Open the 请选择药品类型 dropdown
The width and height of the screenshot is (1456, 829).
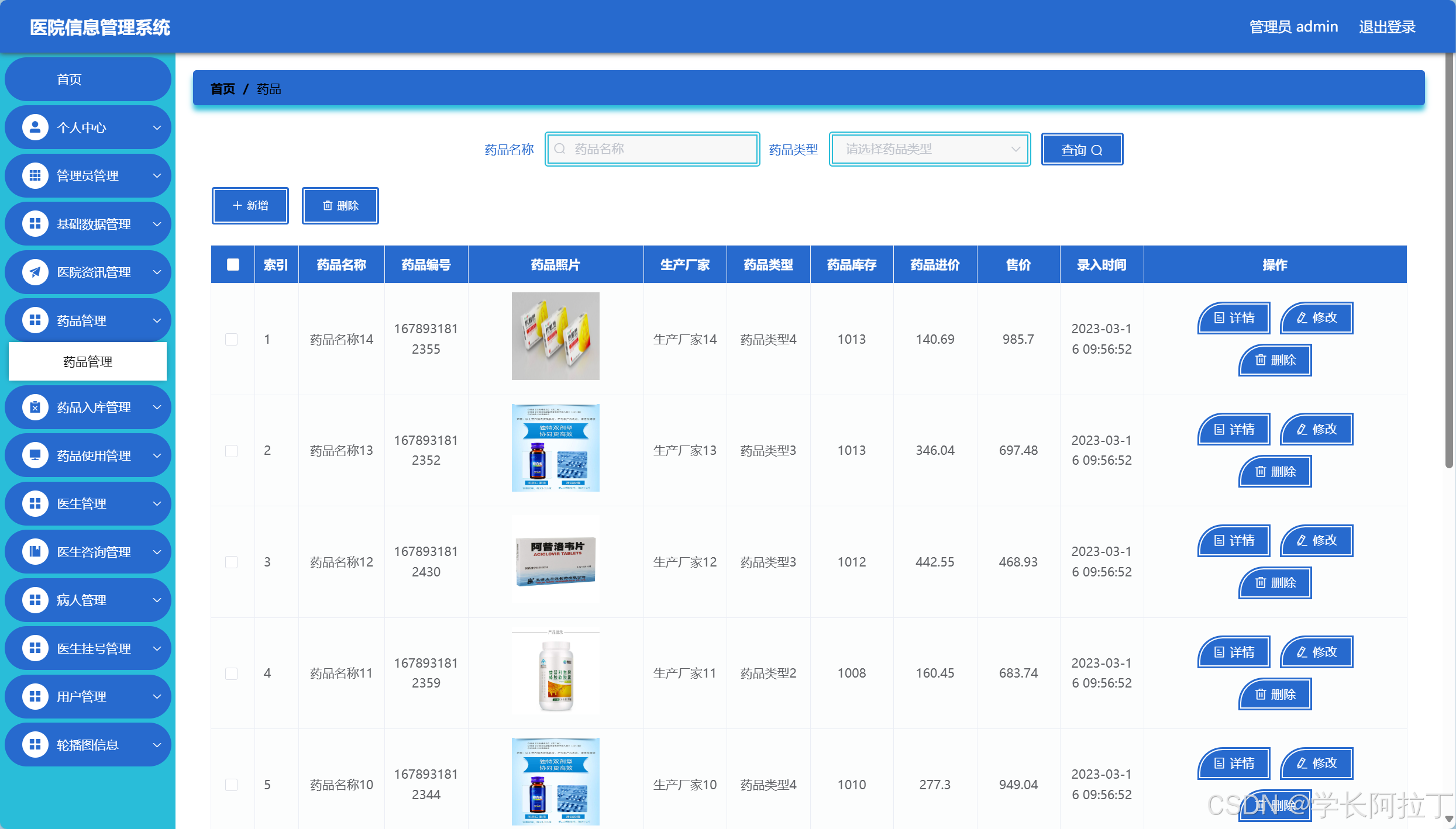[929, 149]
